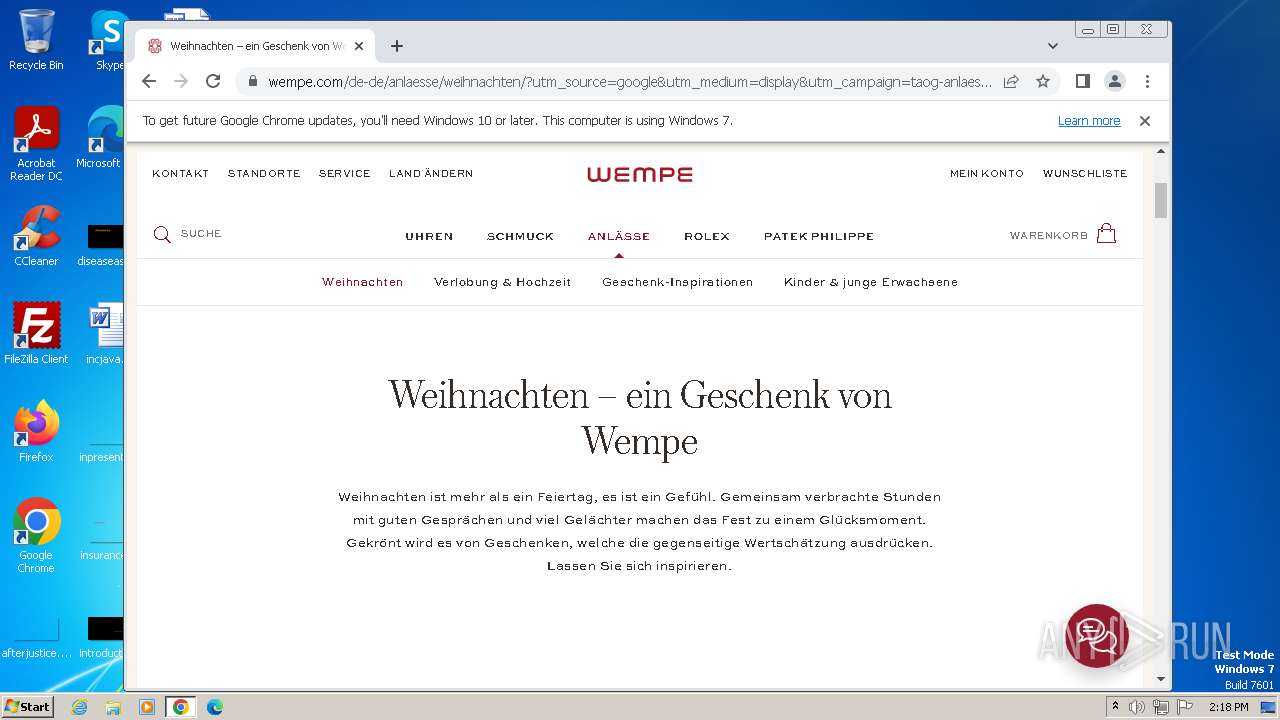Open the shopping bag icon

point(1106,234)
